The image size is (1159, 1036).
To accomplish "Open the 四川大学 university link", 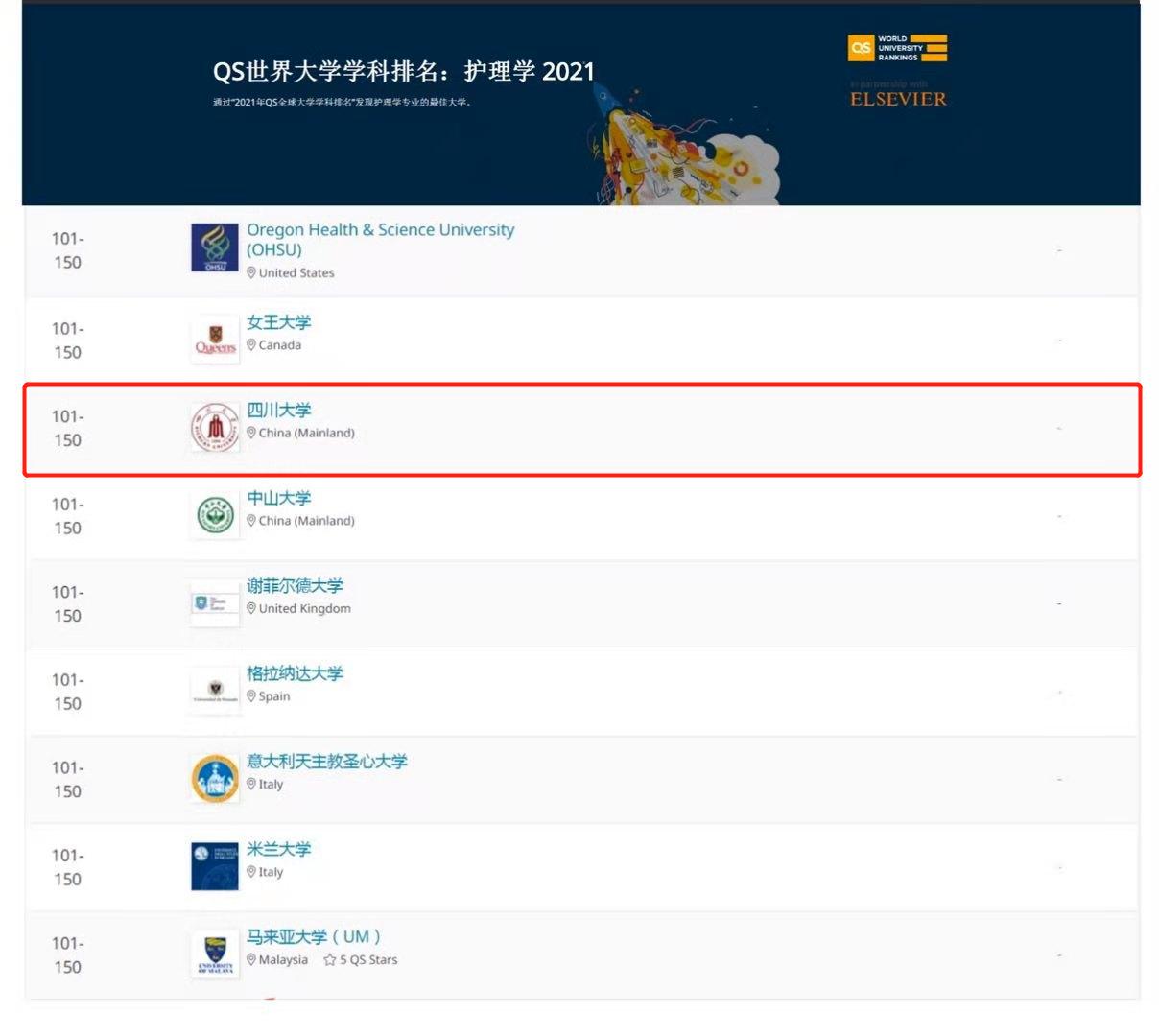I will [278, 411].
